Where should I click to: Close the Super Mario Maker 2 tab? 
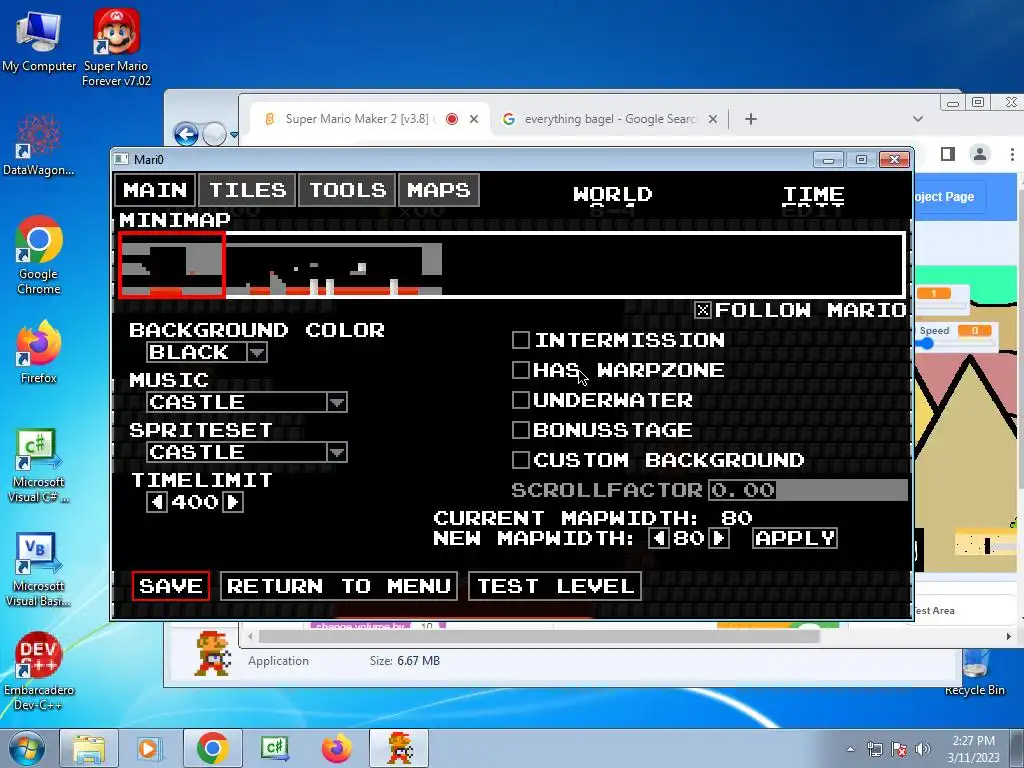coord(474,119)
